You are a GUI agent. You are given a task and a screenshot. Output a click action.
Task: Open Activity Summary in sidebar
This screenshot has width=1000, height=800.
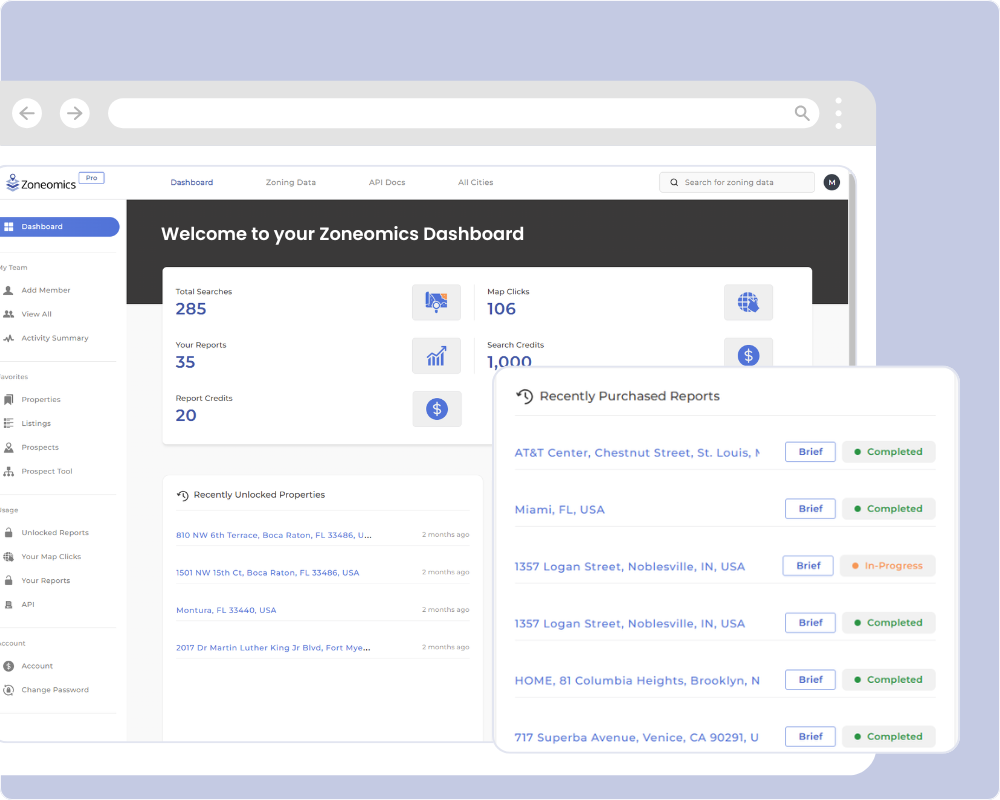click(x=55, y=338)
